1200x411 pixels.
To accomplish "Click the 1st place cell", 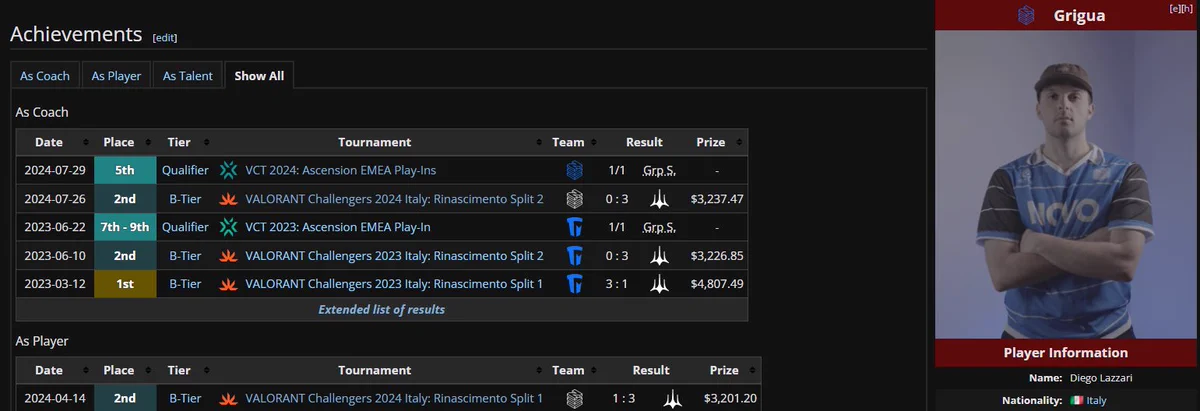I will tap(125, 284).
